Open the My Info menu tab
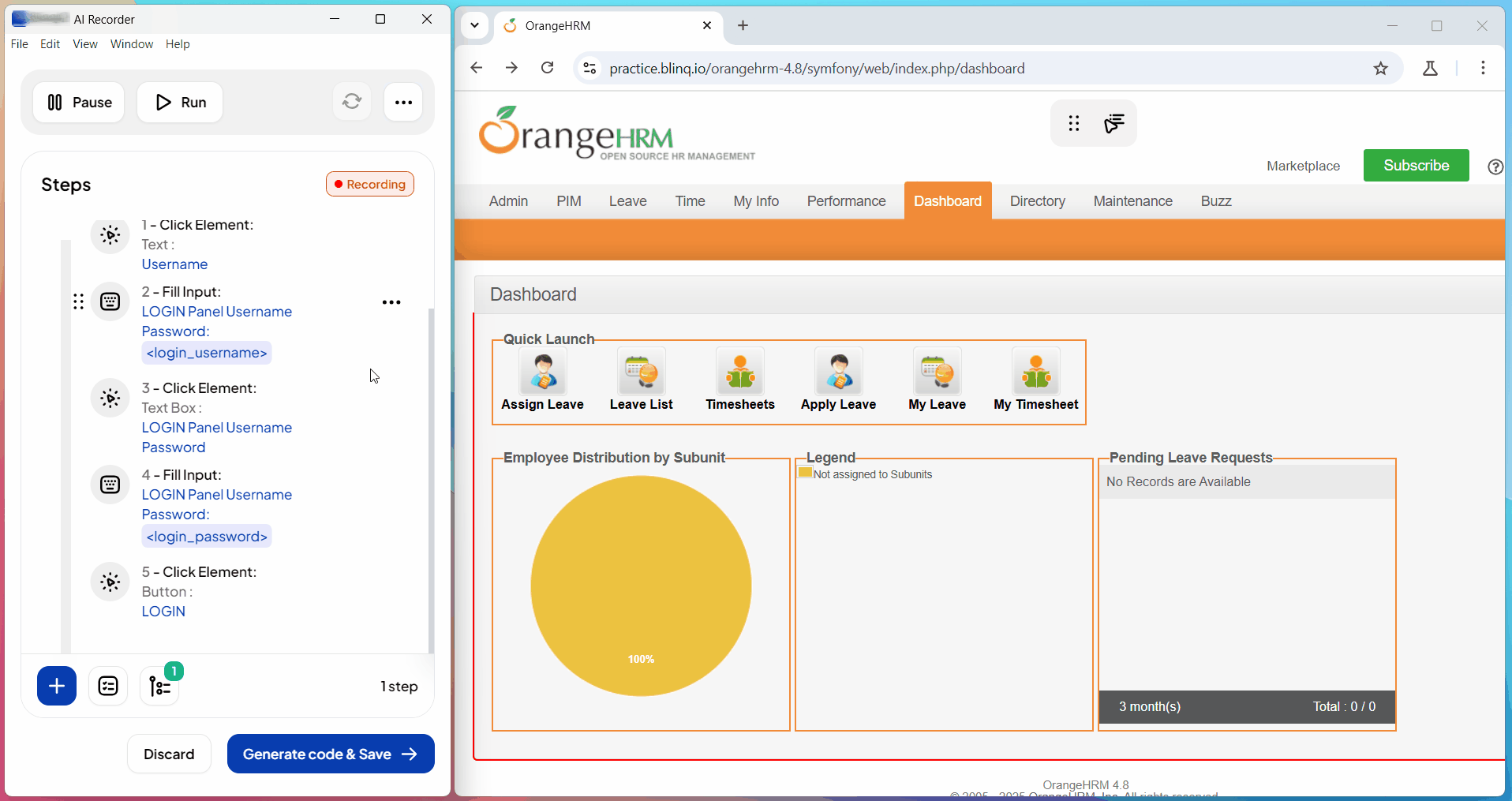This screenshot has width=1512, height=801. (756, 201)
